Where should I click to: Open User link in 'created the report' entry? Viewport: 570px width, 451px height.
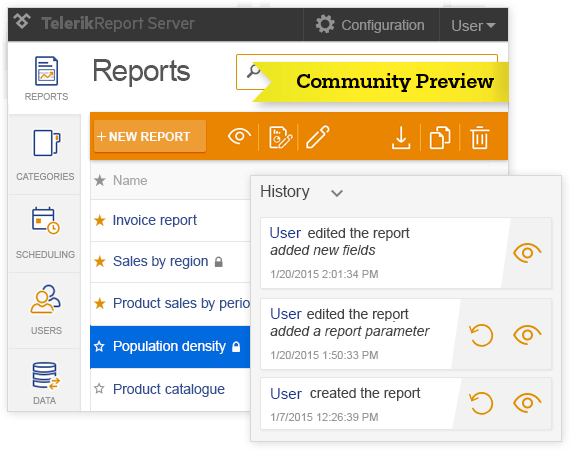point(286,394)
